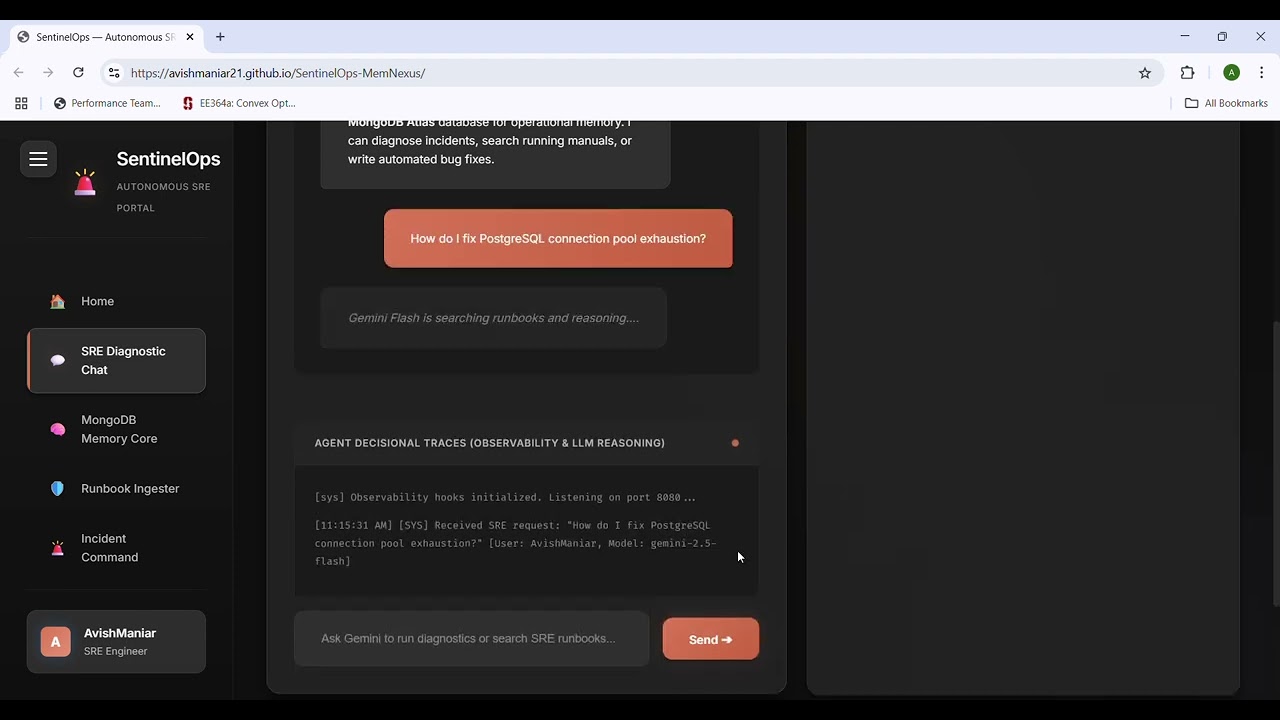Image resolution: width=1280 pixels, height=720 pixels.
Task: Click the browser back arrow
Action: click(18, 73)
